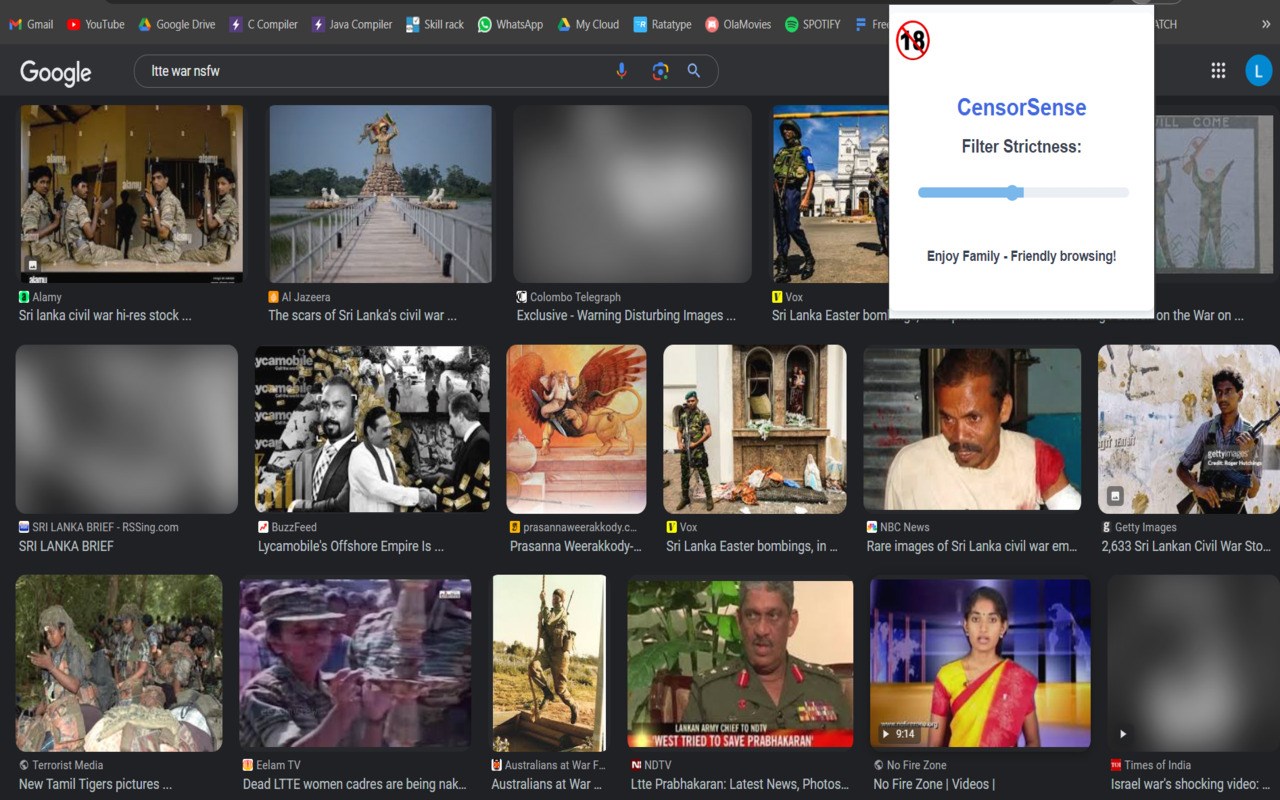Screen dimensions: 1280x800
Task: Open the Ratatype bookmark
Action: pyautogui.click(x=662, y=24)
